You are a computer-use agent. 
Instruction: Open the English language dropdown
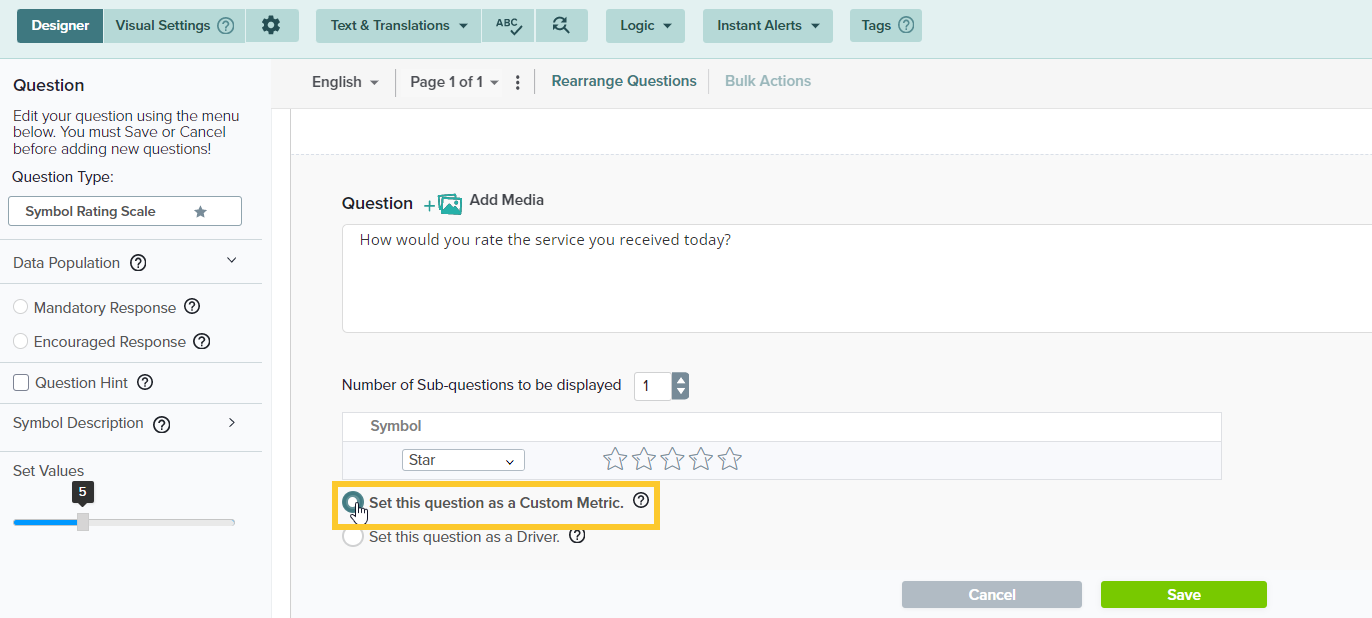345,82
